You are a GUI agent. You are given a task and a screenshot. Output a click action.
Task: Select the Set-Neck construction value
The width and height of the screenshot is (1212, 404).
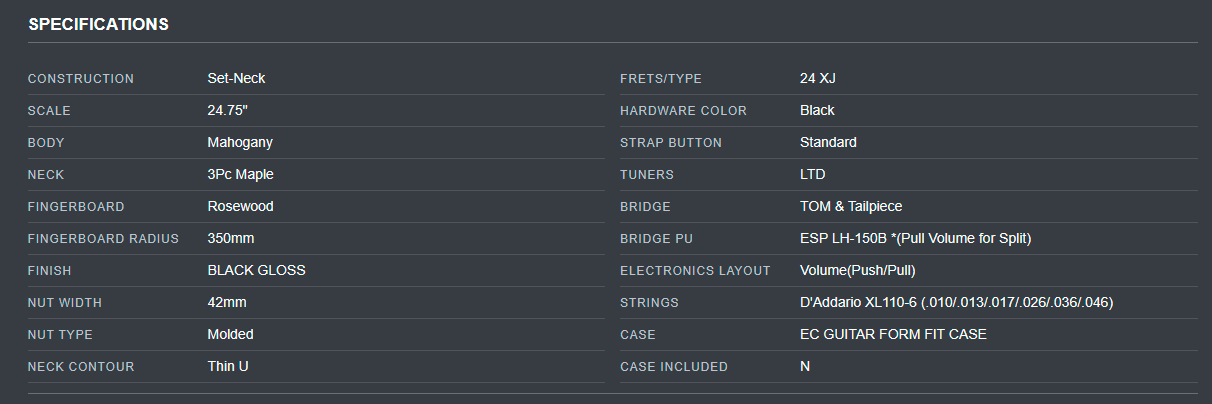236,78
